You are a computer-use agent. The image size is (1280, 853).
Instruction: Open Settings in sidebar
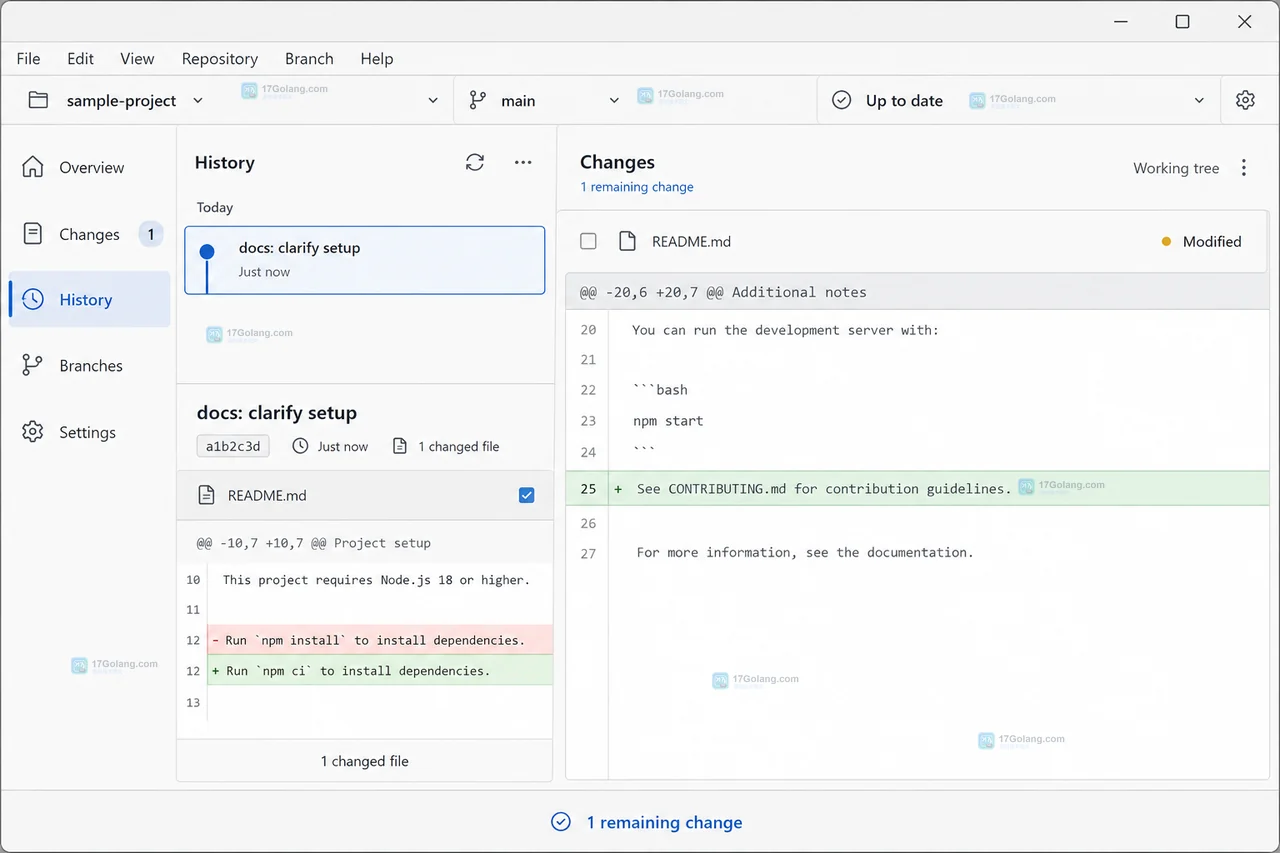[90, 432]
